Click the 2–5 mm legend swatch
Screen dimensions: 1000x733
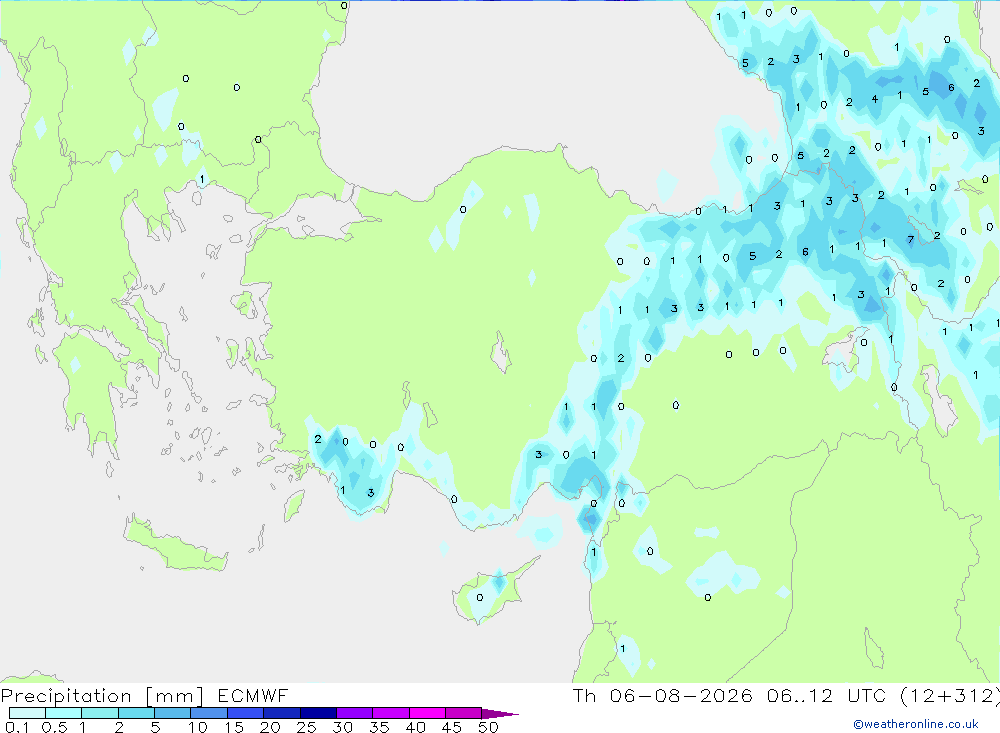[136, 713]
